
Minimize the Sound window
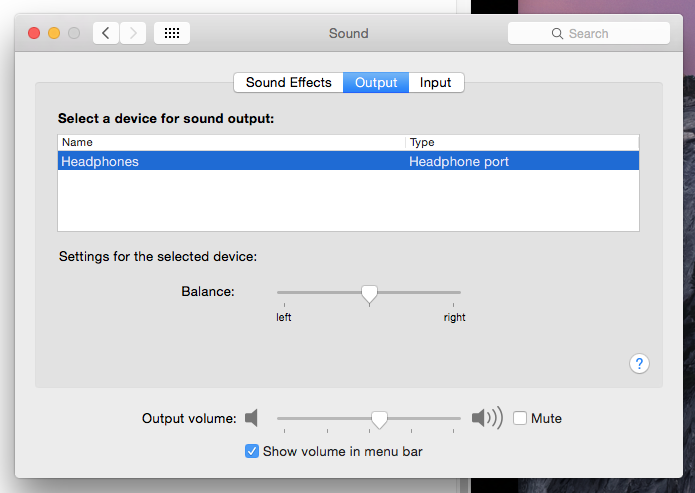[x=54, y=33]
